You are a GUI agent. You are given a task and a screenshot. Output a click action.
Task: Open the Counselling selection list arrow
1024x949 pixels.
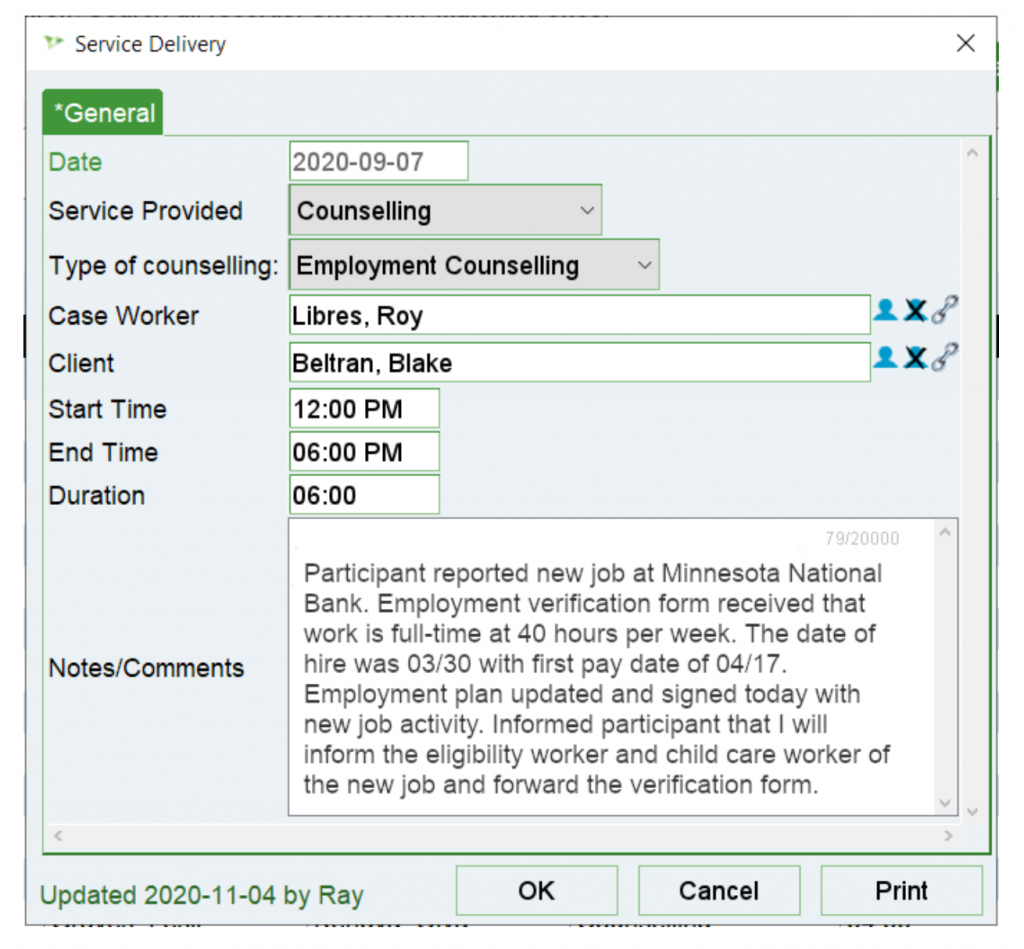(x=585, y=210)
